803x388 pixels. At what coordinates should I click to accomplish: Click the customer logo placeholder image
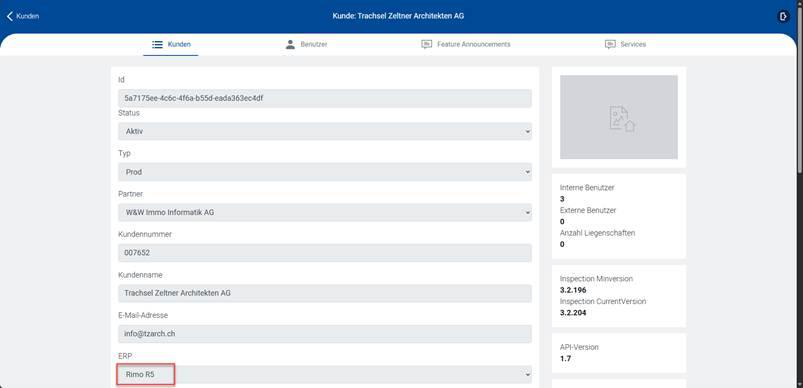619,117
